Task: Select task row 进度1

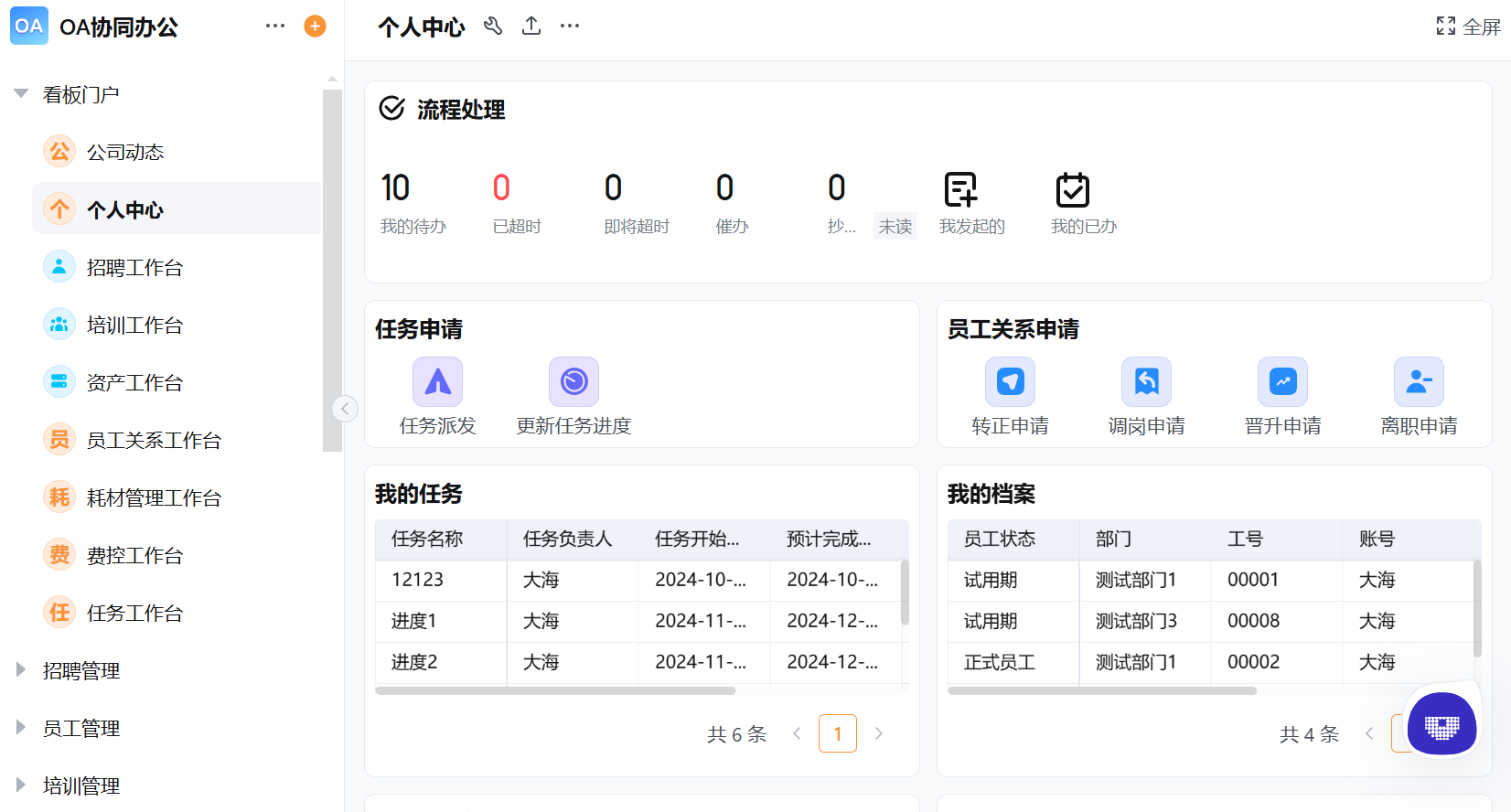Action: [x=638, y=621]
